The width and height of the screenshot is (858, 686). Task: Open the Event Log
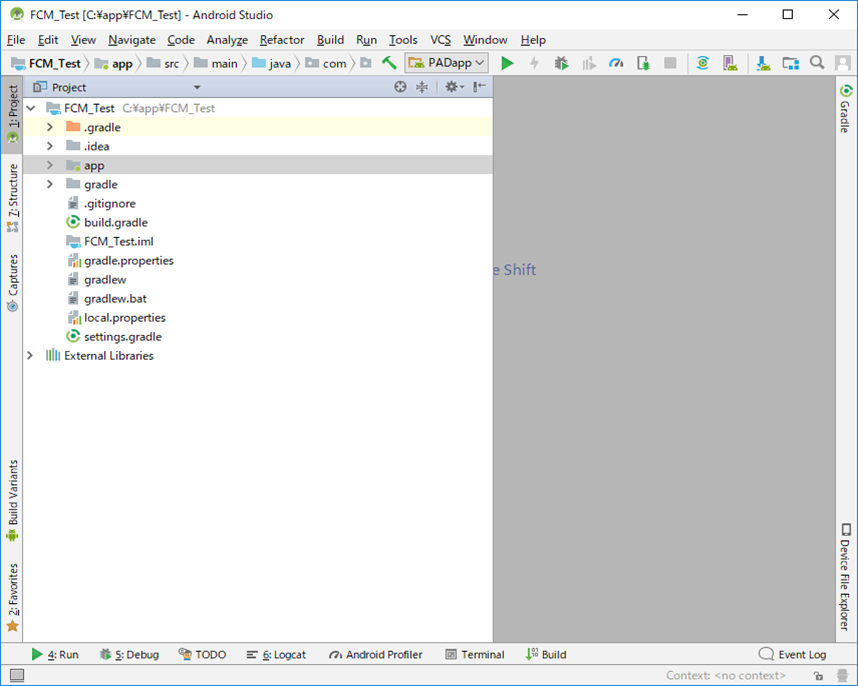793,655
